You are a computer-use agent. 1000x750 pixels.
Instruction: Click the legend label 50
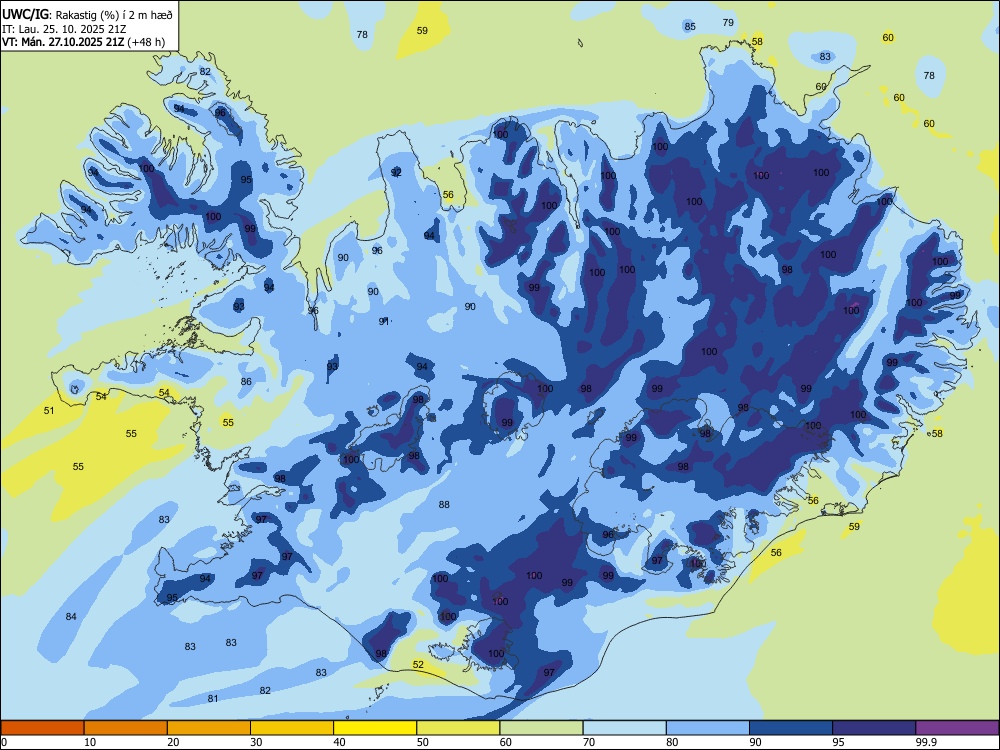[x=423, y=742]
